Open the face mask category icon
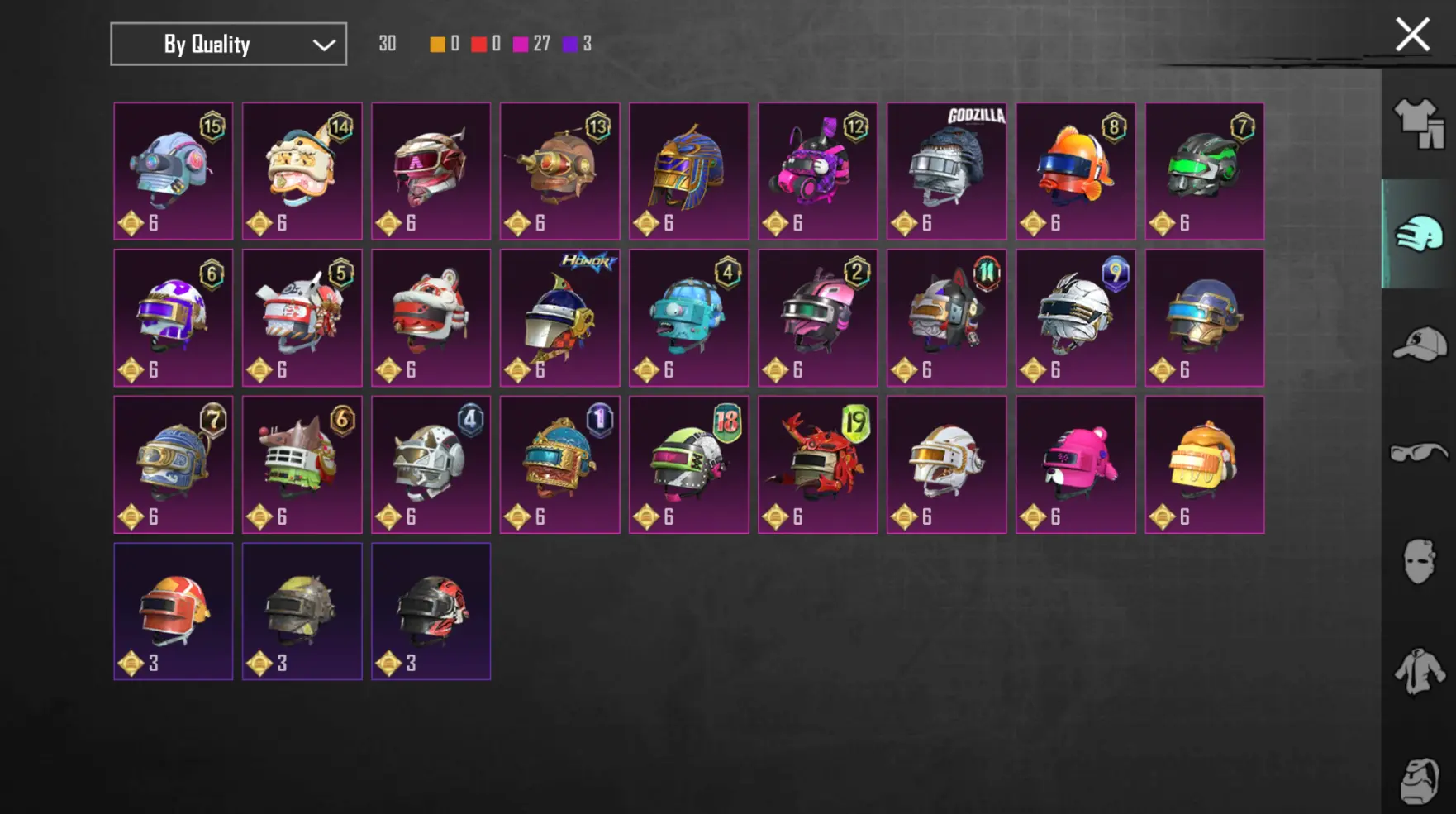Image resolution: width=1456 pixels, height=814 pixels. point(1419,562)
